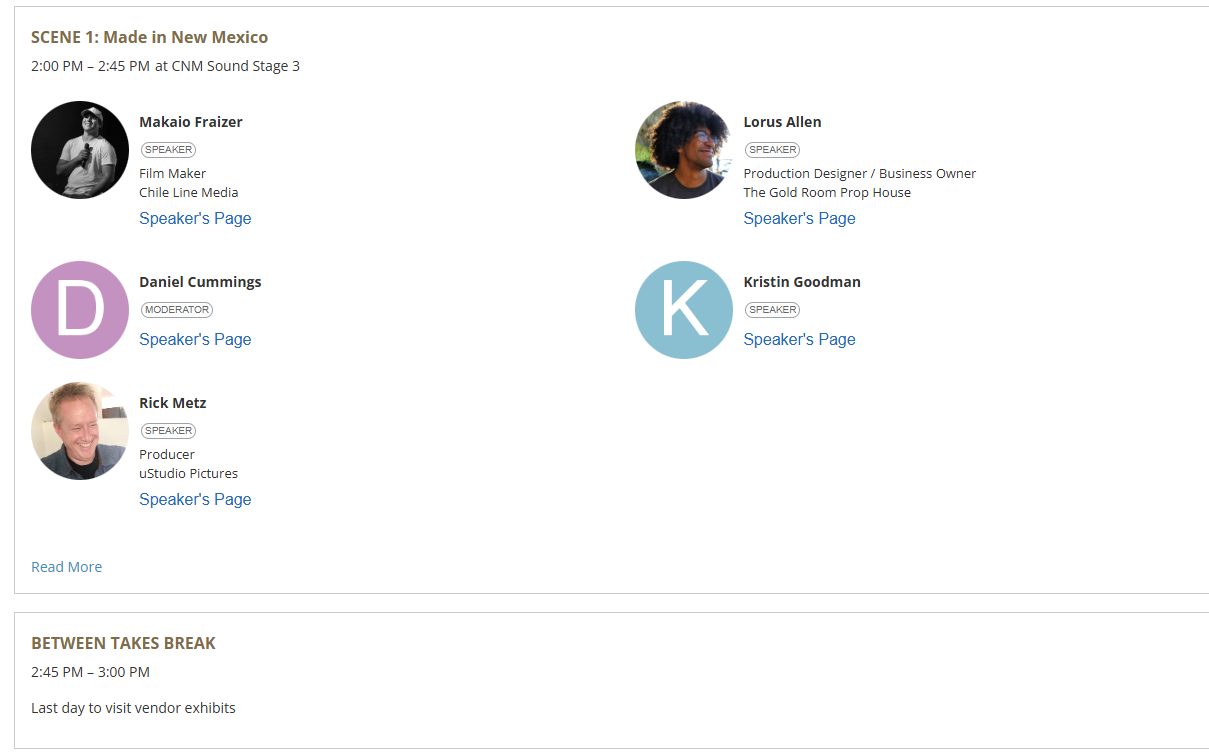
Task: Select the Makaio Fraizer name text
Action: 191,122
